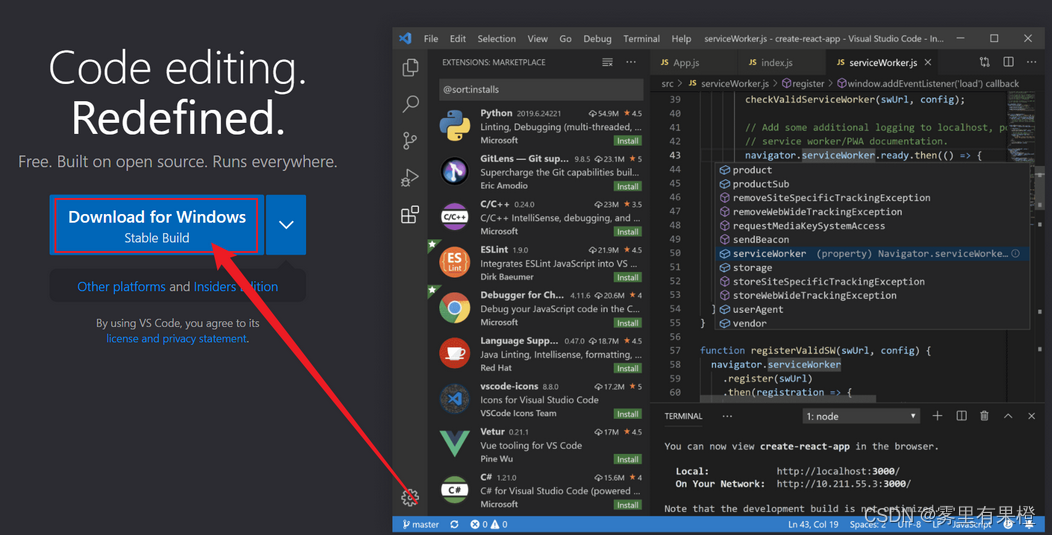Split the editor to the right
This screenshot has height=535, width=1052.
pyautogui.click(x=1008, y=62)
